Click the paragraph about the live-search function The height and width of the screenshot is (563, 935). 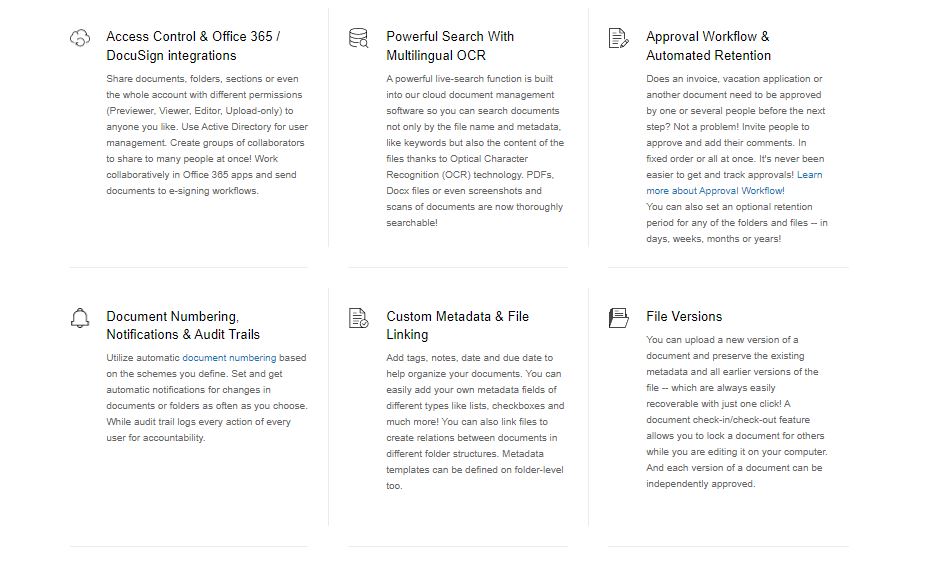click(x=474, y=151)
